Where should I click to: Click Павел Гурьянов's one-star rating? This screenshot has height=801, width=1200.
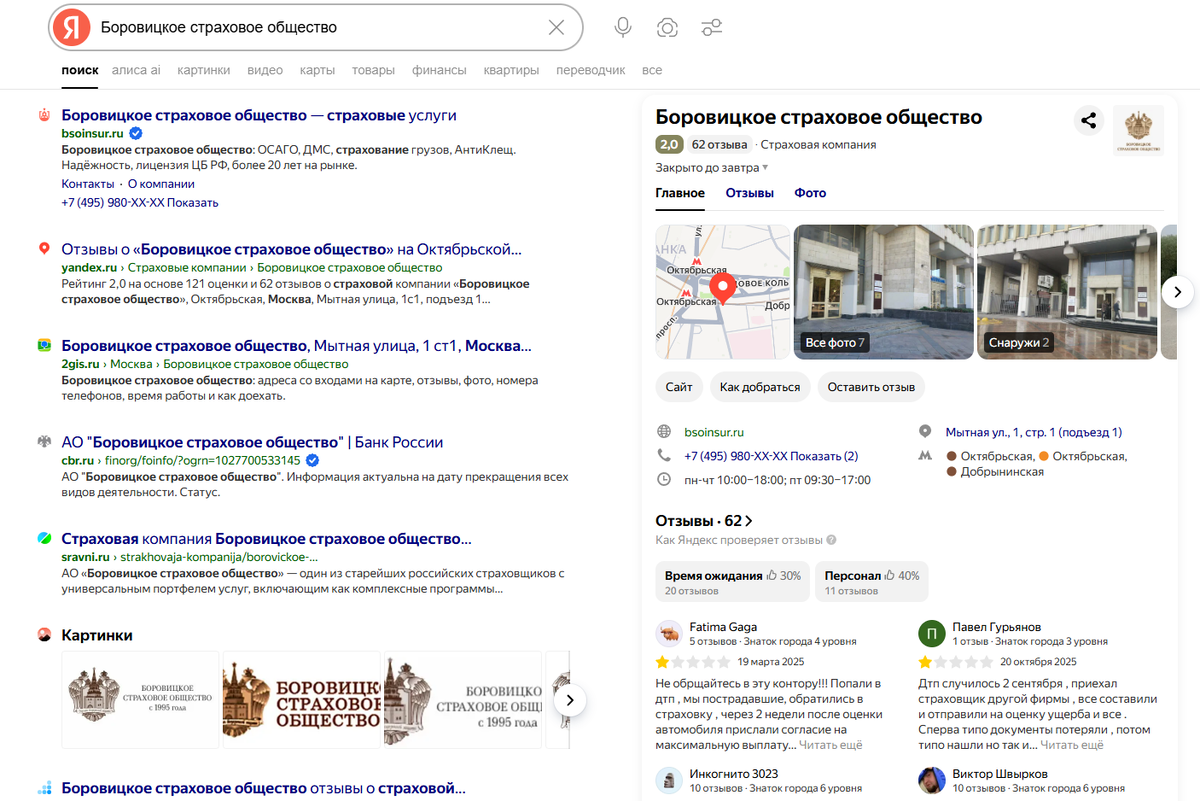[x=955, y=662]
